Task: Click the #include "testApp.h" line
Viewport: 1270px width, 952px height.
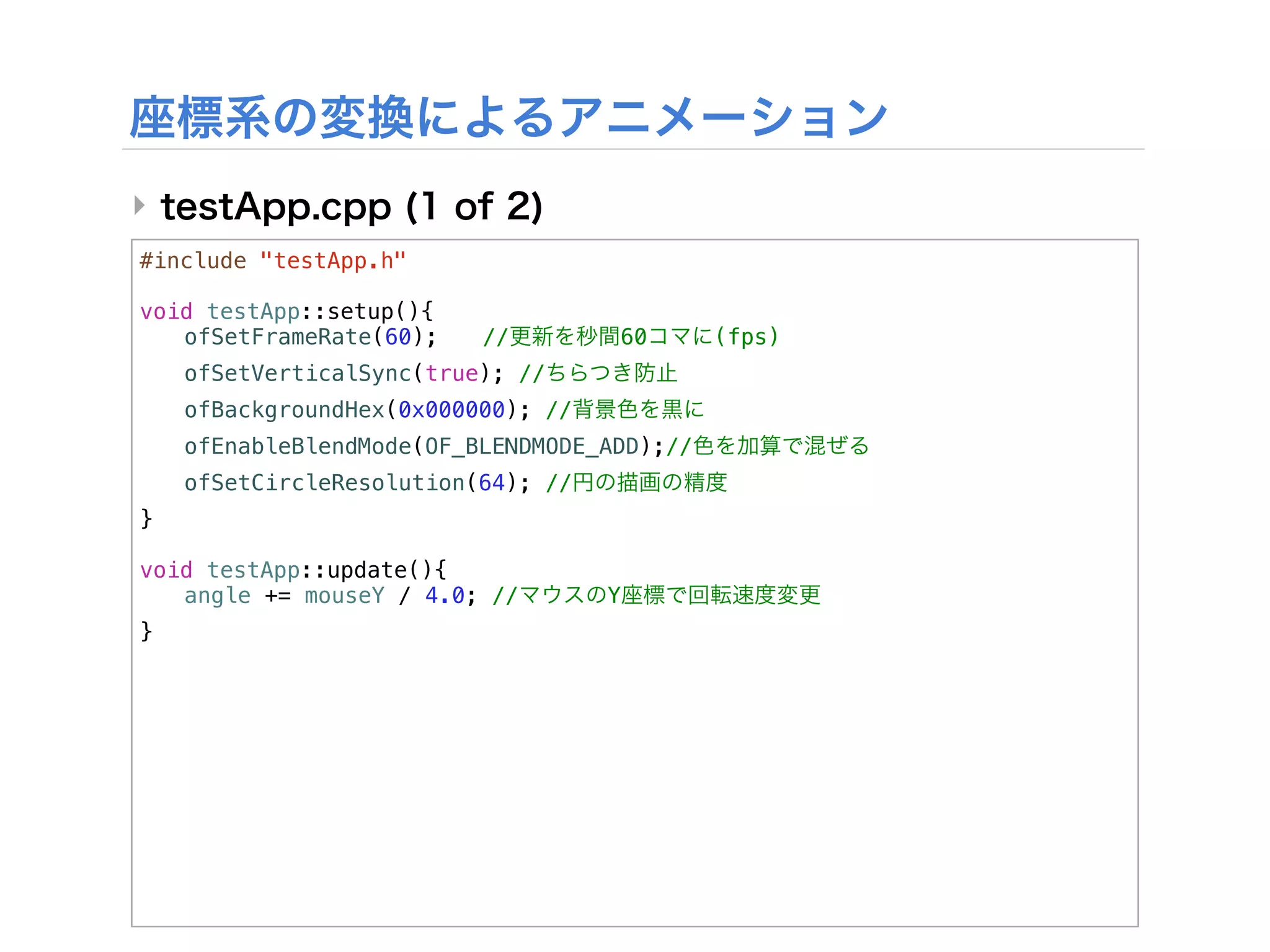Action: (273, 260)
